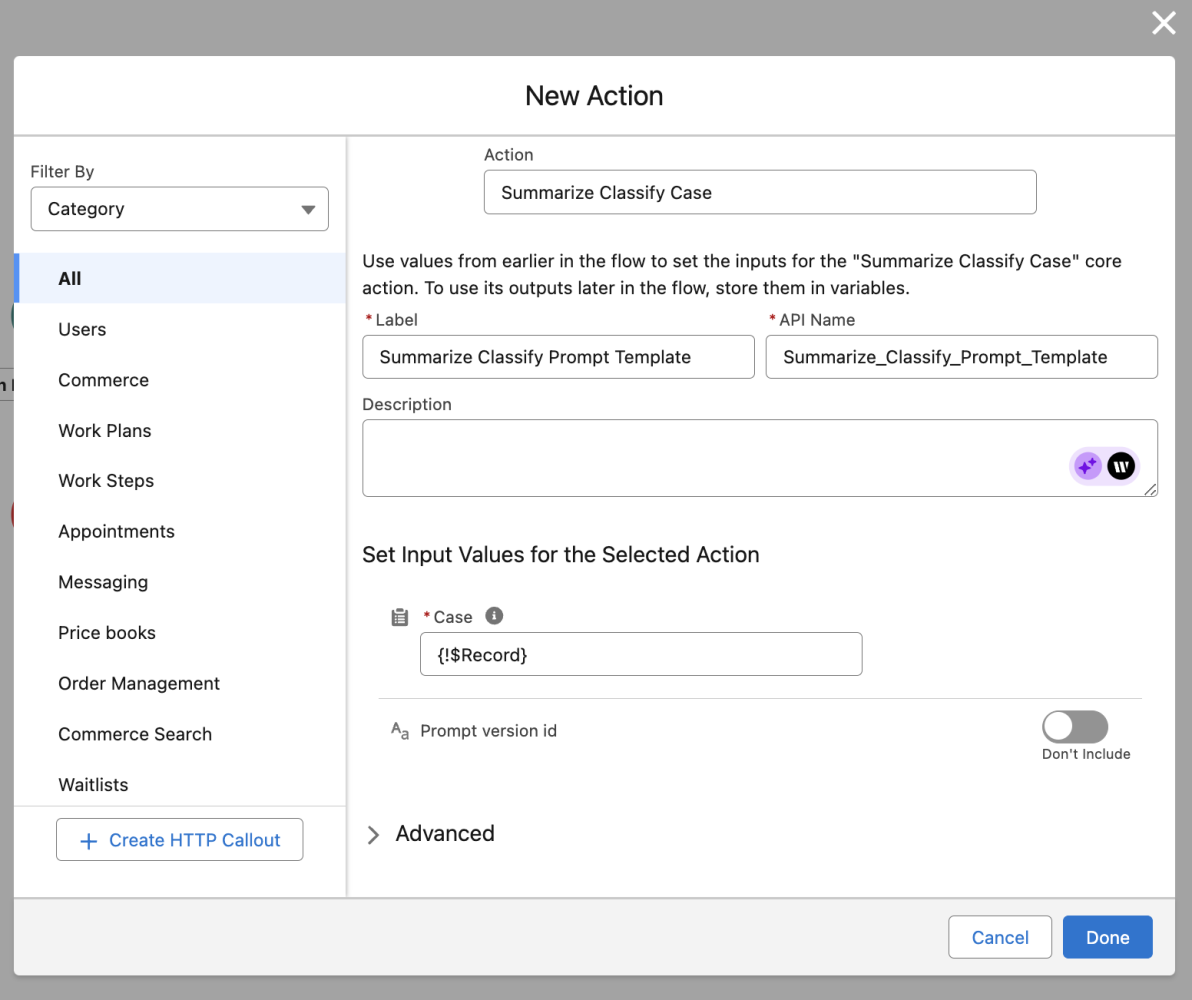Click the info icon next to Case label
Image resolution: width=1192 pixels, height=1000 pixels.
[x=493, y=615]
